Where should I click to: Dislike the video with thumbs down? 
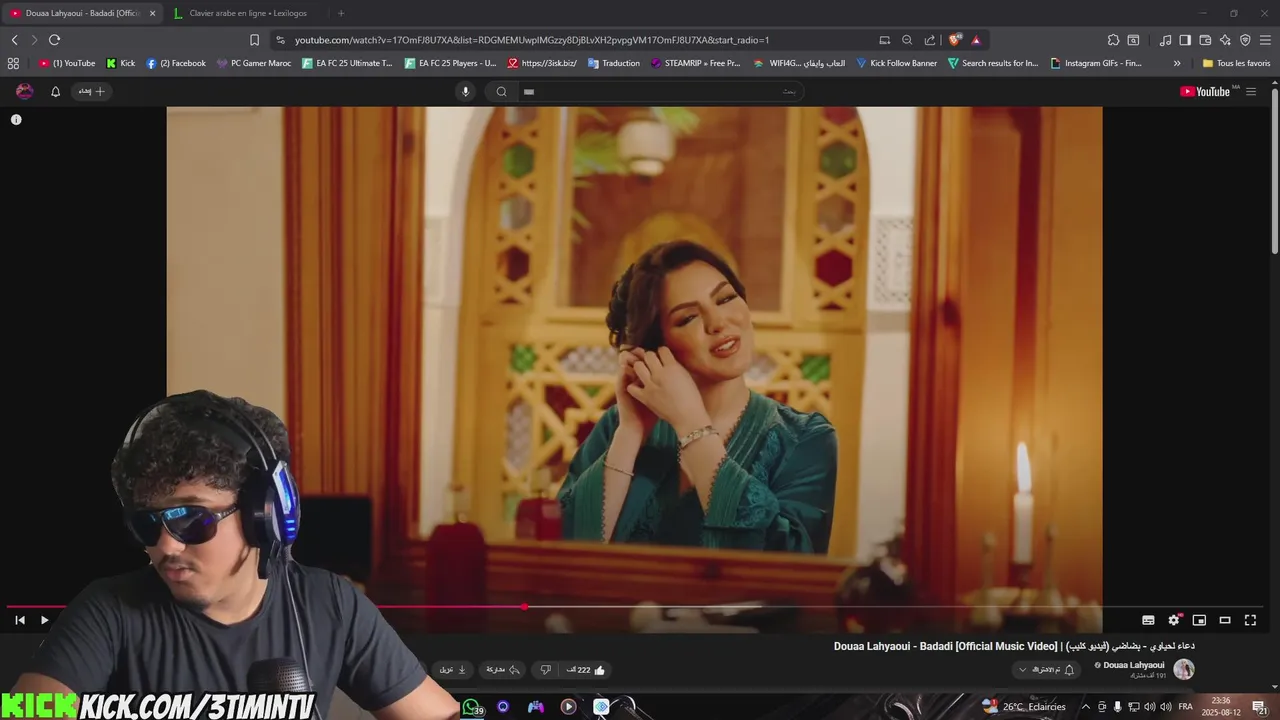point(546,670)
